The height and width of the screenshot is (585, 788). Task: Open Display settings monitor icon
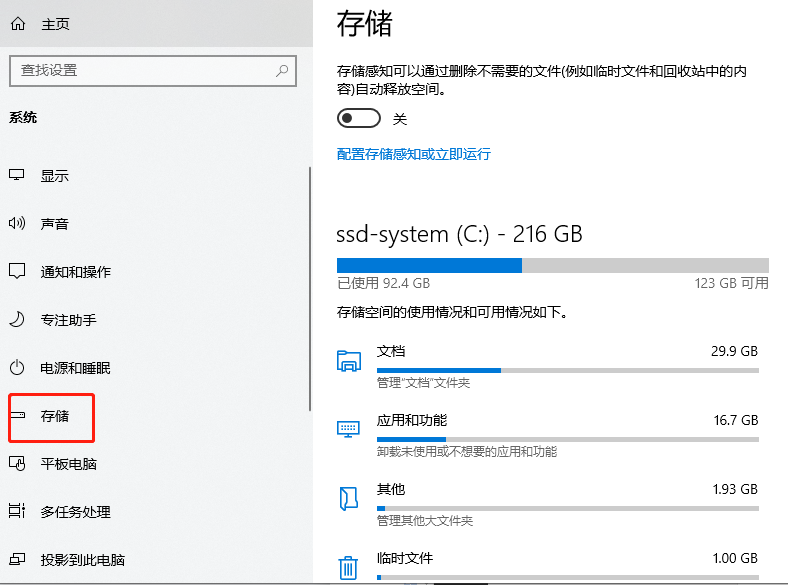pyautogui.click(x=17, y=176)
